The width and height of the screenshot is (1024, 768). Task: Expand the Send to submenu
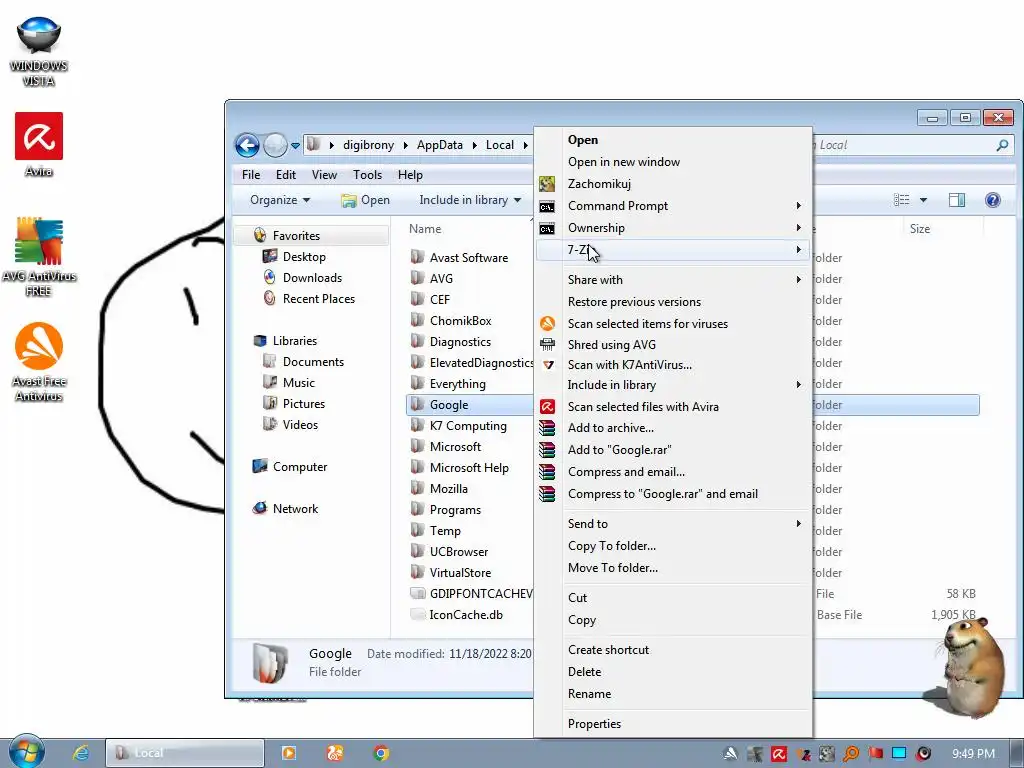click(x=673, y=524)
